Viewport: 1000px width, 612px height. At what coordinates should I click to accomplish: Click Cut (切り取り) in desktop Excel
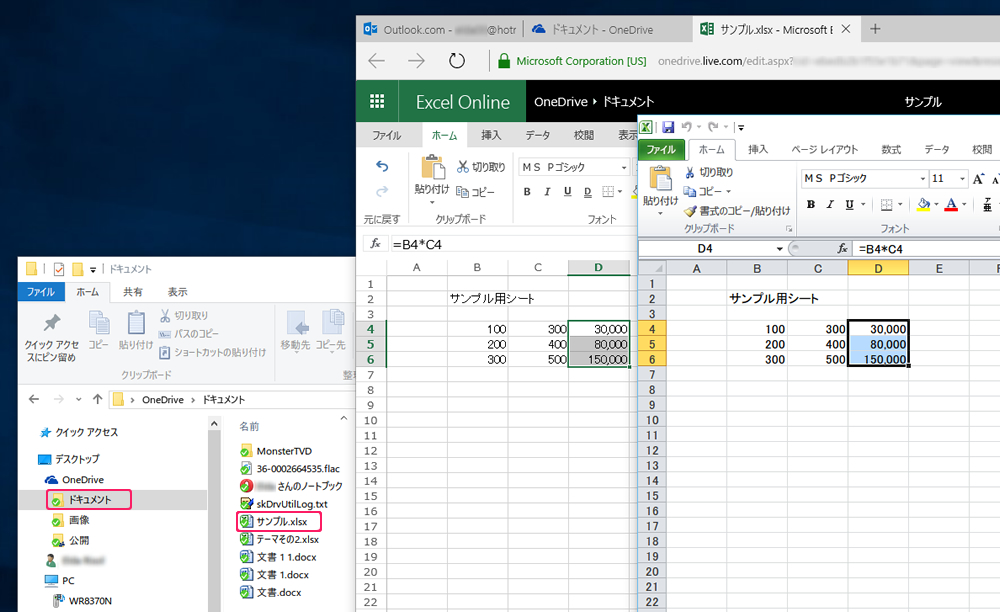709,172
